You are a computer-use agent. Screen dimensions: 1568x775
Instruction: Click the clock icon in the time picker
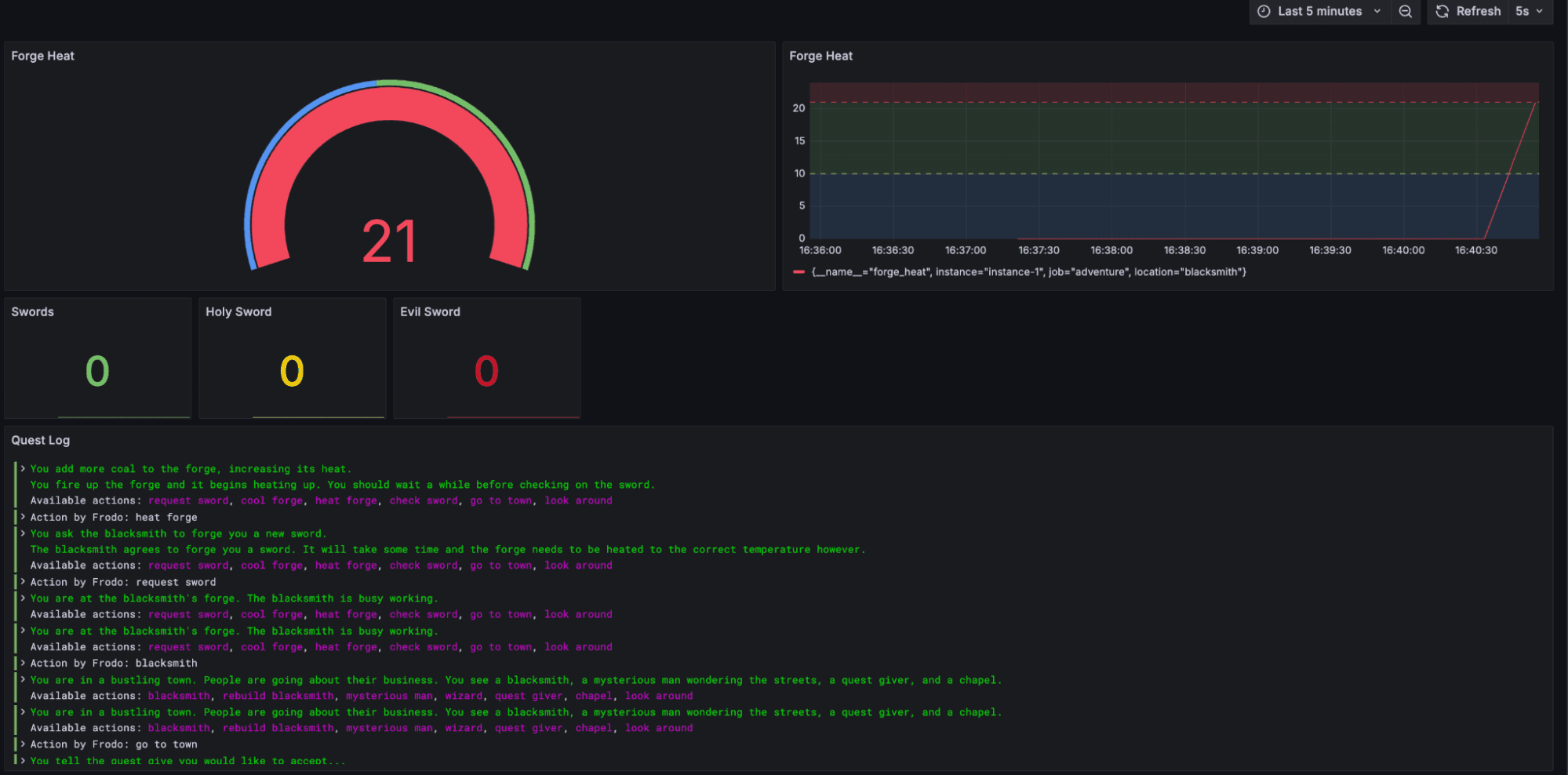pyautogui.click(x=1263, y=11)
